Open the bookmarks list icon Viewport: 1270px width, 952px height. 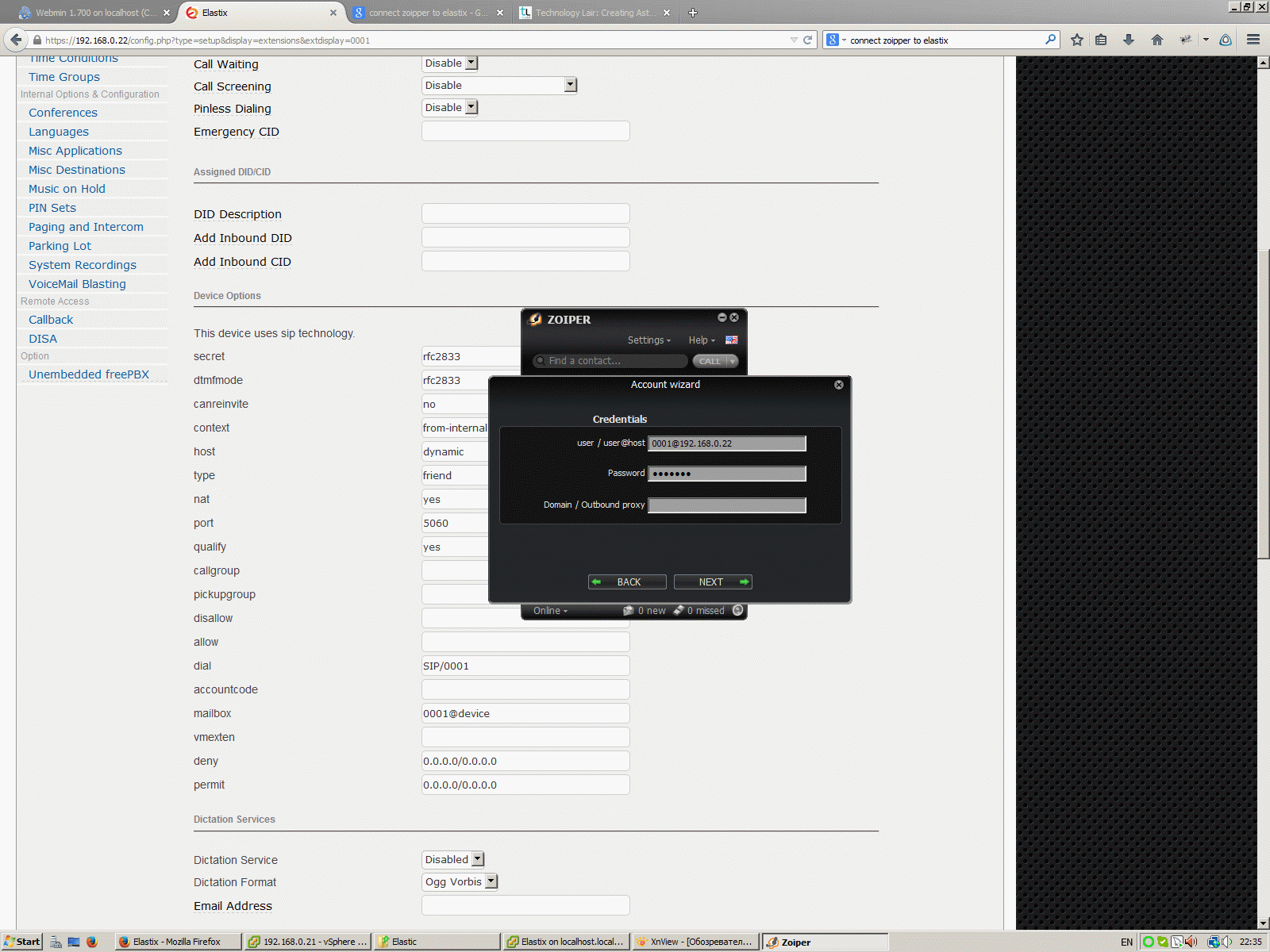[x=1101, y=40]
